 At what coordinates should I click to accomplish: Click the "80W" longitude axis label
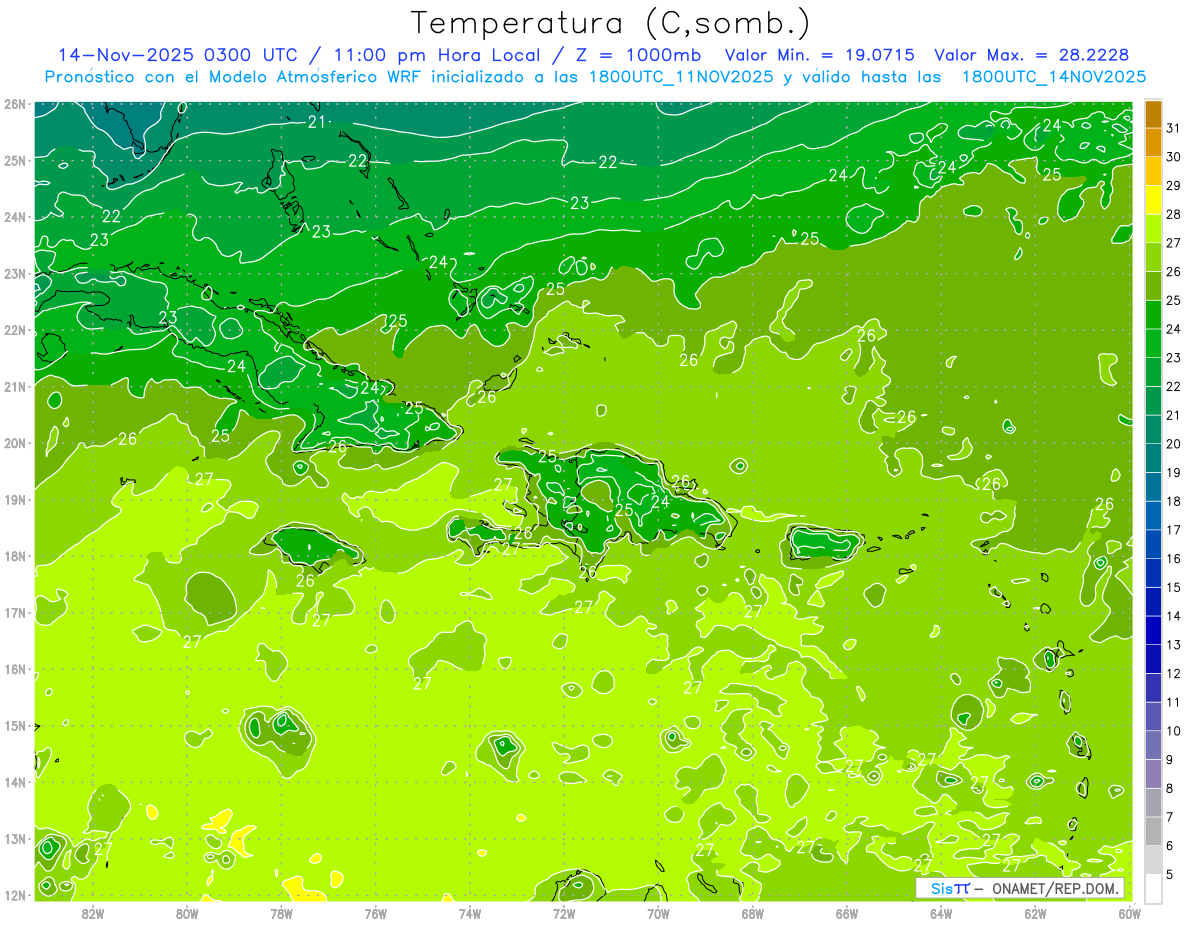pyautogui.click(x=187, y=913)
